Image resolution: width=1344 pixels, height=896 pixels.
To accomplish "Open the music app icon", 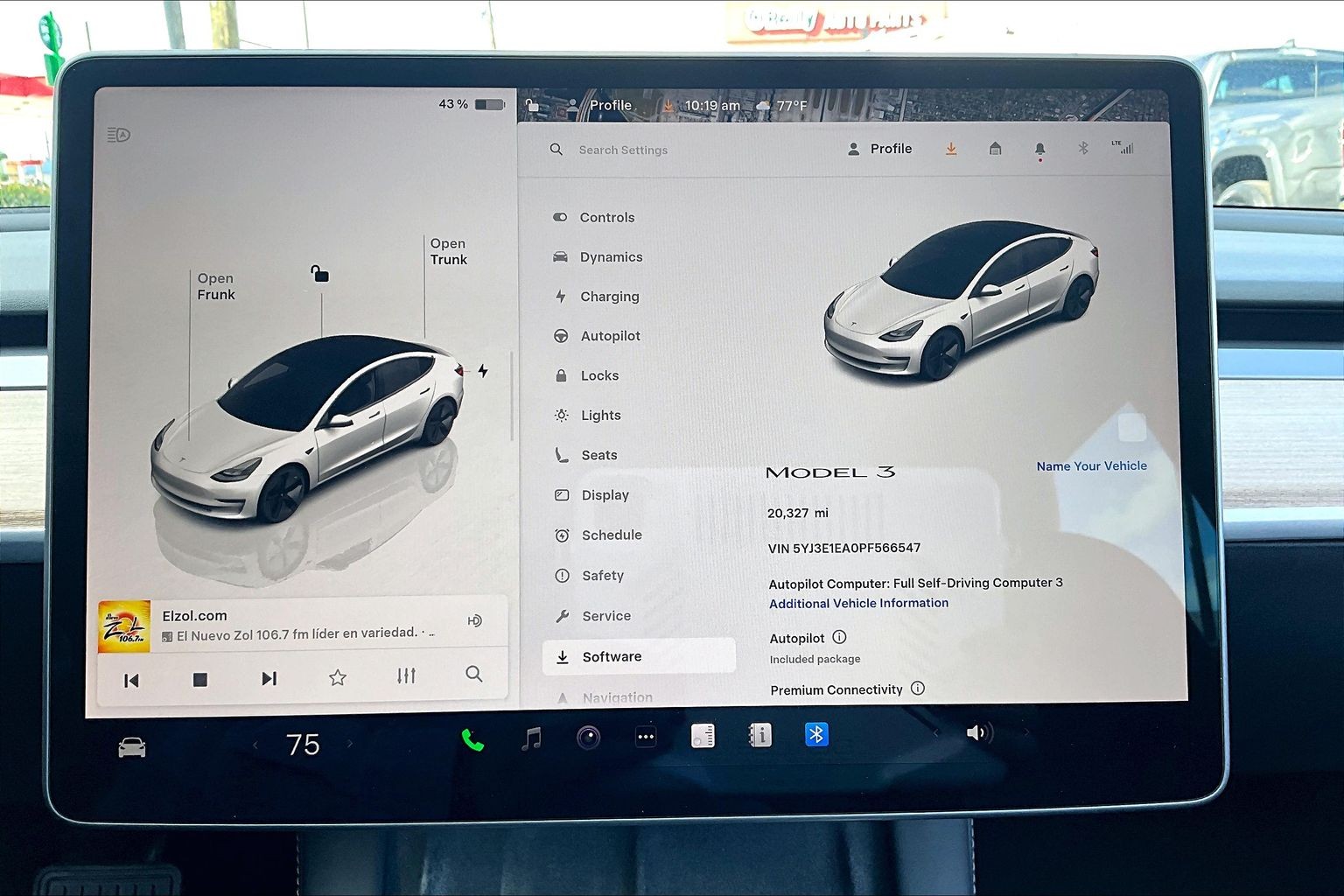I will click(531, 739).
